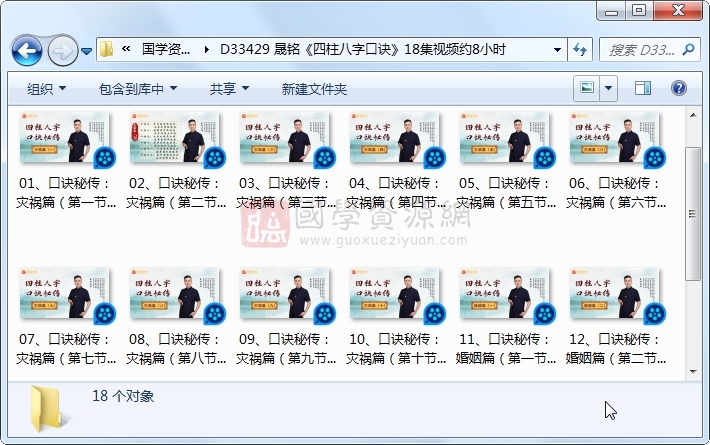Select video thumbnail 03 灾祸篇第三节
The image size is (710, 445).
coord(287,139)
